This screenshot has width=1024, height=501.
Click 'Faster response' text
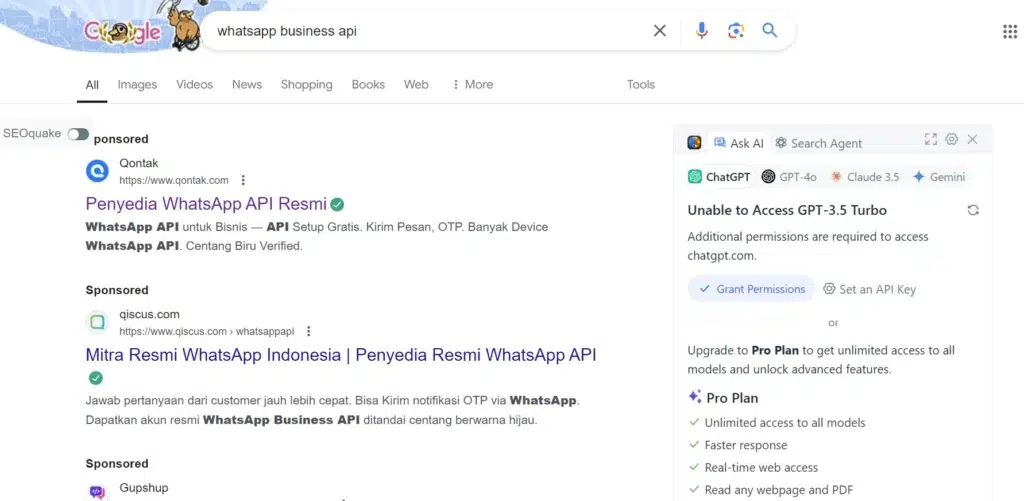[x=745, y=445]
